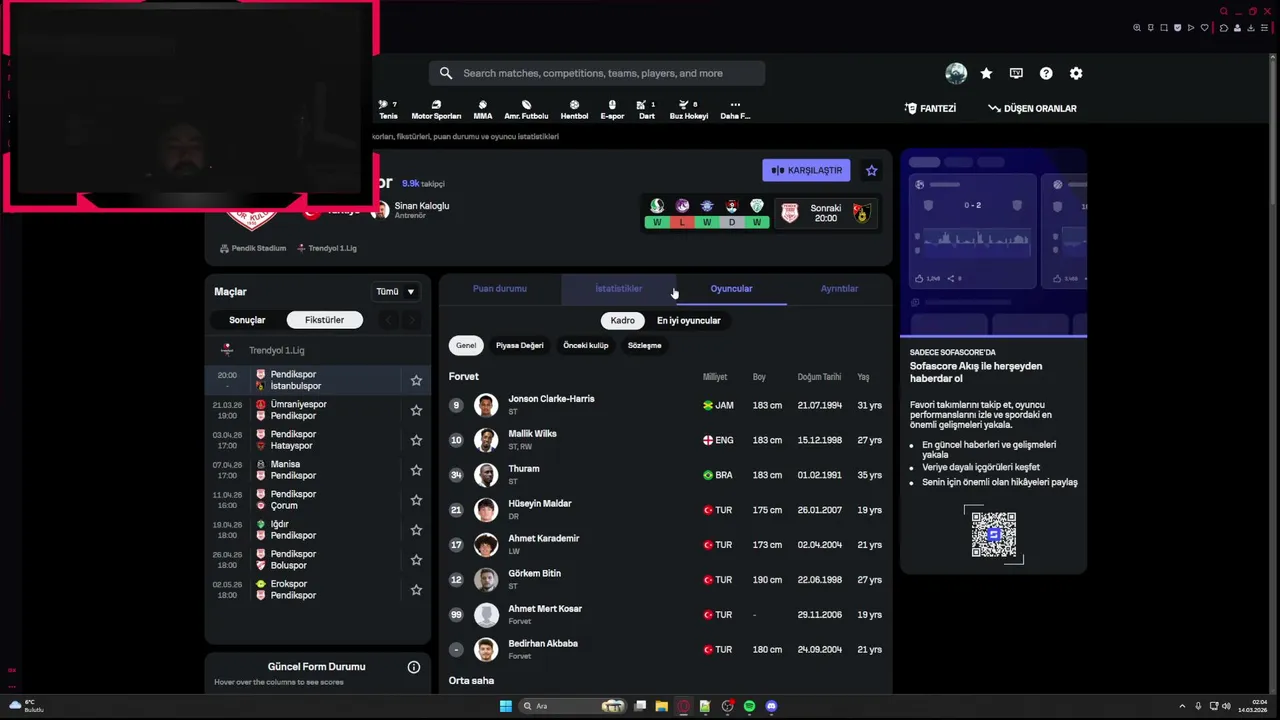Open favorites star in Sofascore header

[986, 73]
